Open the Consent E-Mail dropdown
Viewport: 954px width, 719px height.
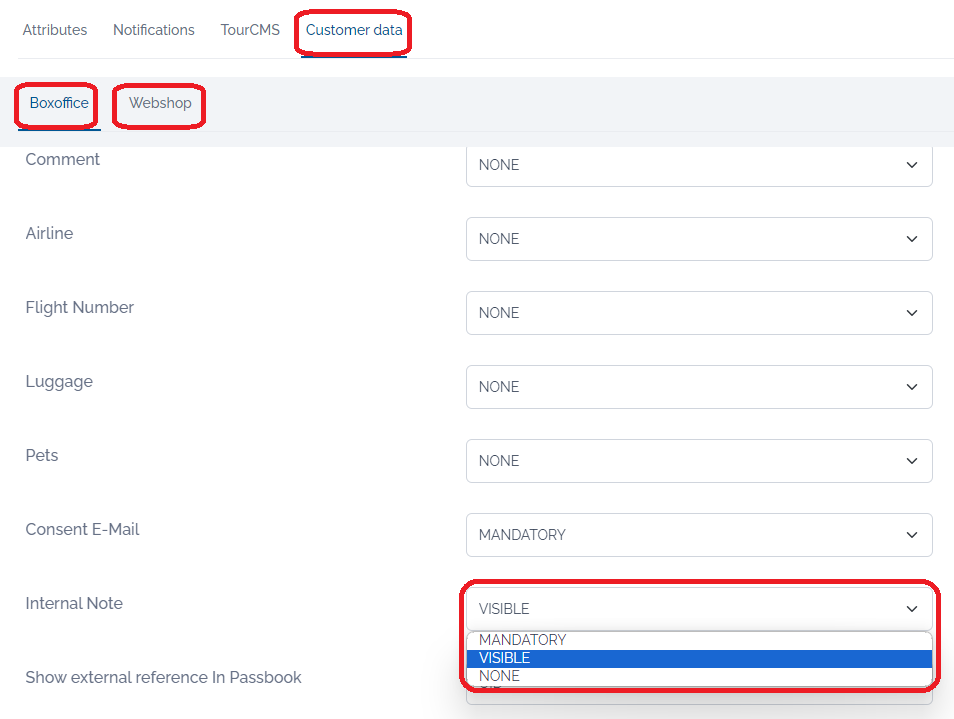(x=699, y=535)
